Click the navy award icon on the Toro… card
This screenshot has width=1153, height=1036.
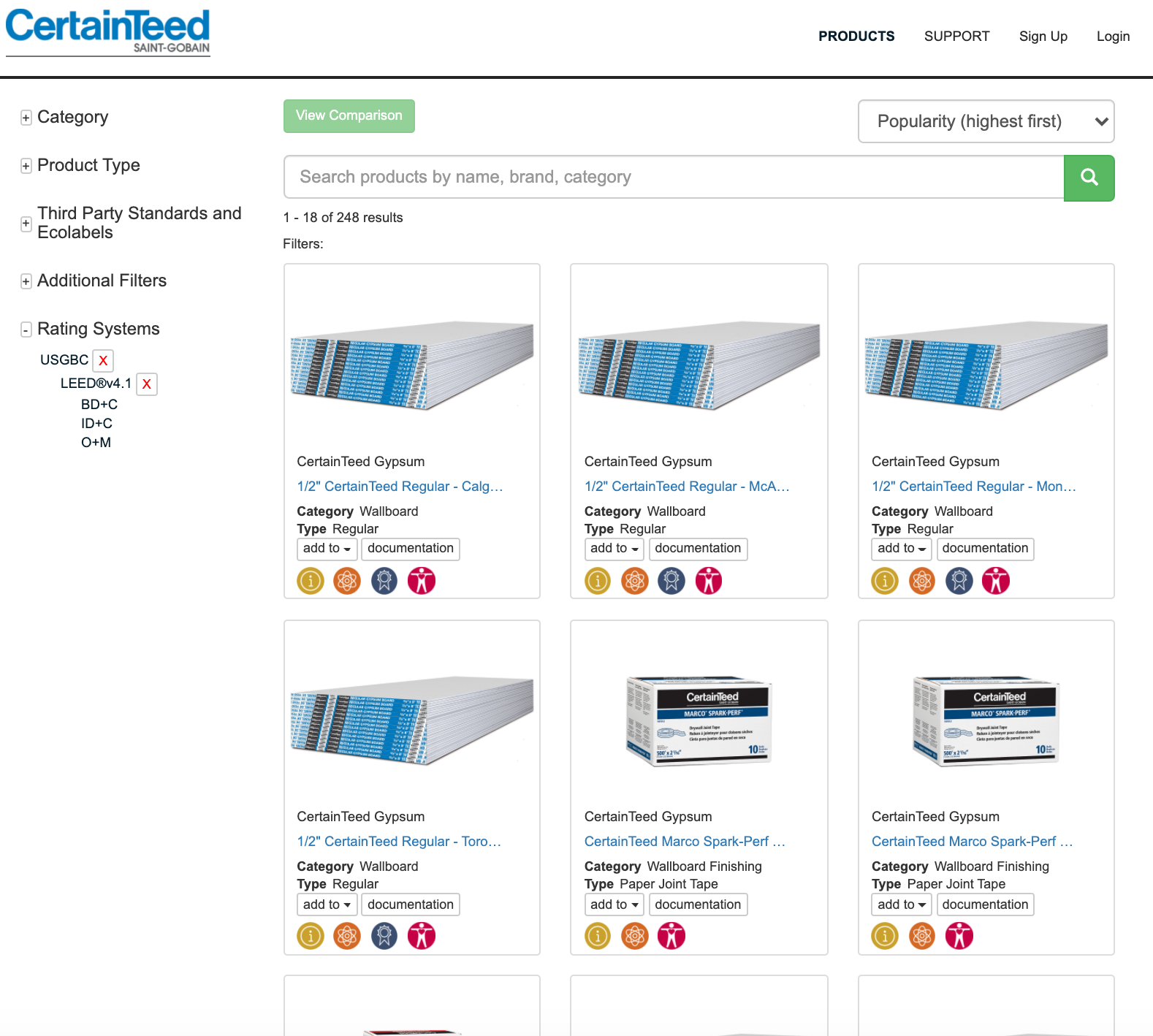coord(384,936)
